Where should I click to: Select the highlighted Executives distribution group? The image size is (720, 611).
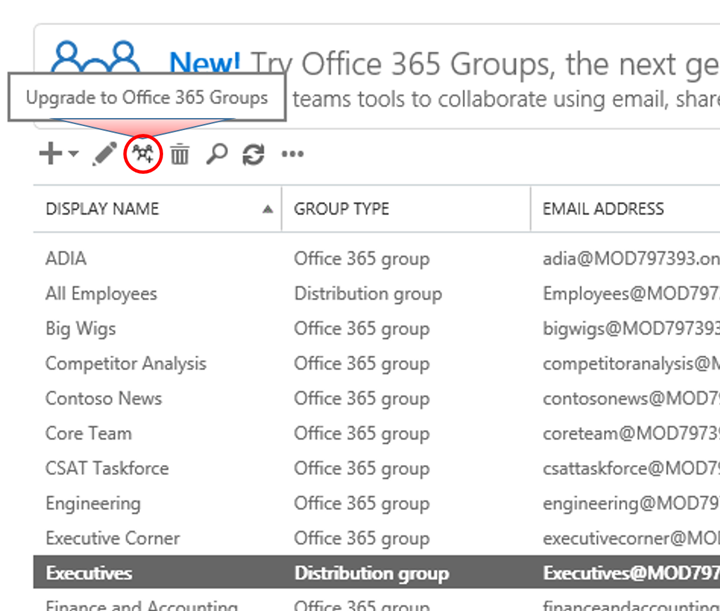pos(377,572)
